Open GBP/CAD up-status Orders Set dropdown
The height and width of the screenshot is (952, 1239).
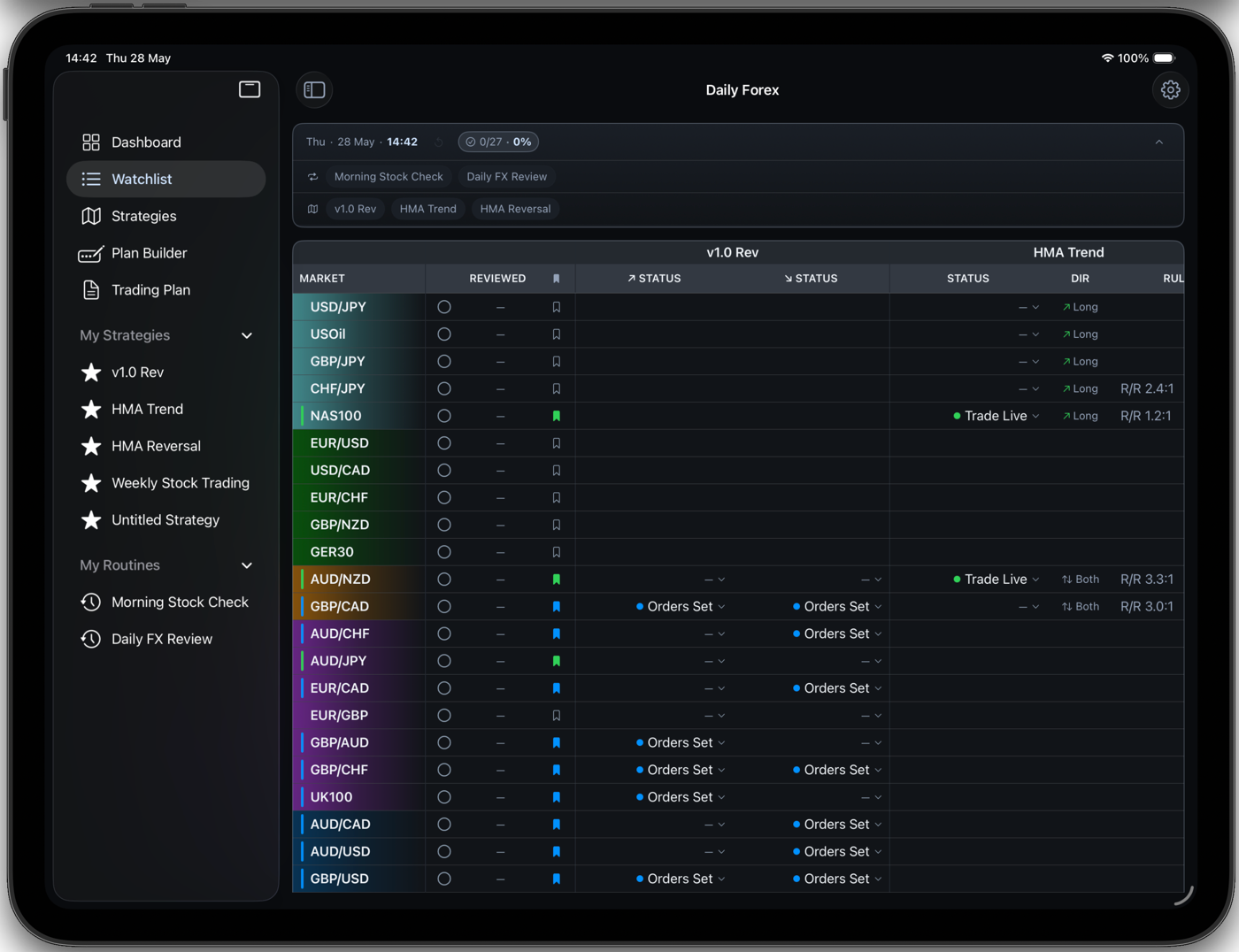681,607
